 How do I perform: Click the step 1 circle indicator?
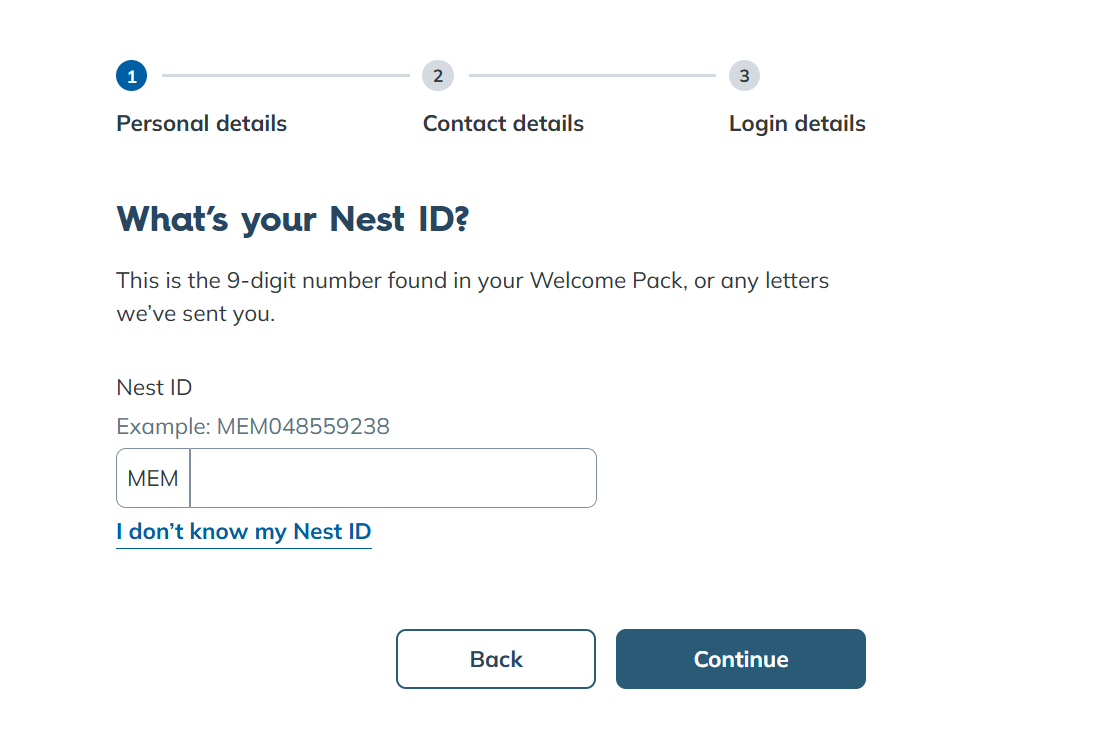click(132, 75)
